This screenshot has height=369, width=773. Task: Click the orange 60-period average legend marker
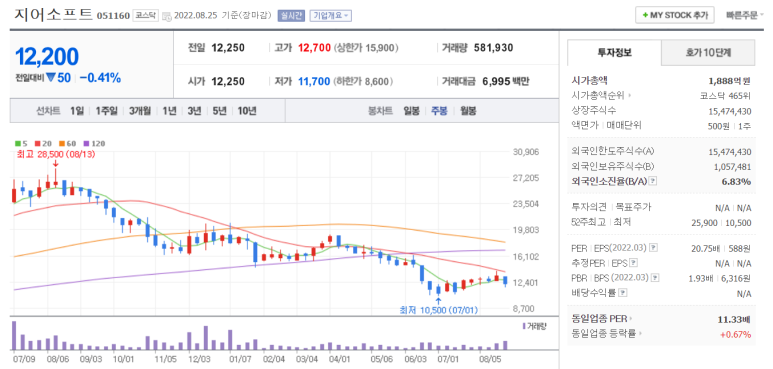pyautogui.click(x=62, y=143)
